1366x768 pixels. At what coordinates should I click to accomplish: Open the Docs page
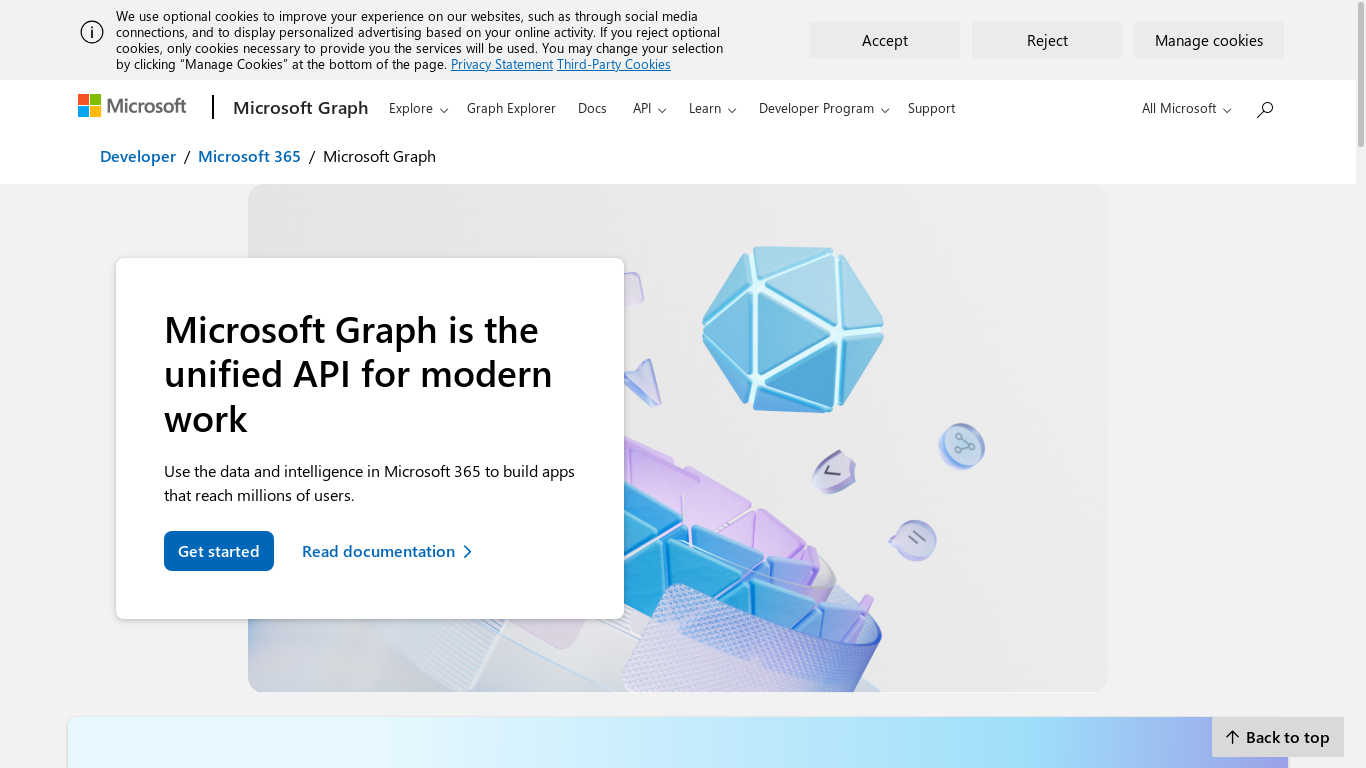(592, 108)
